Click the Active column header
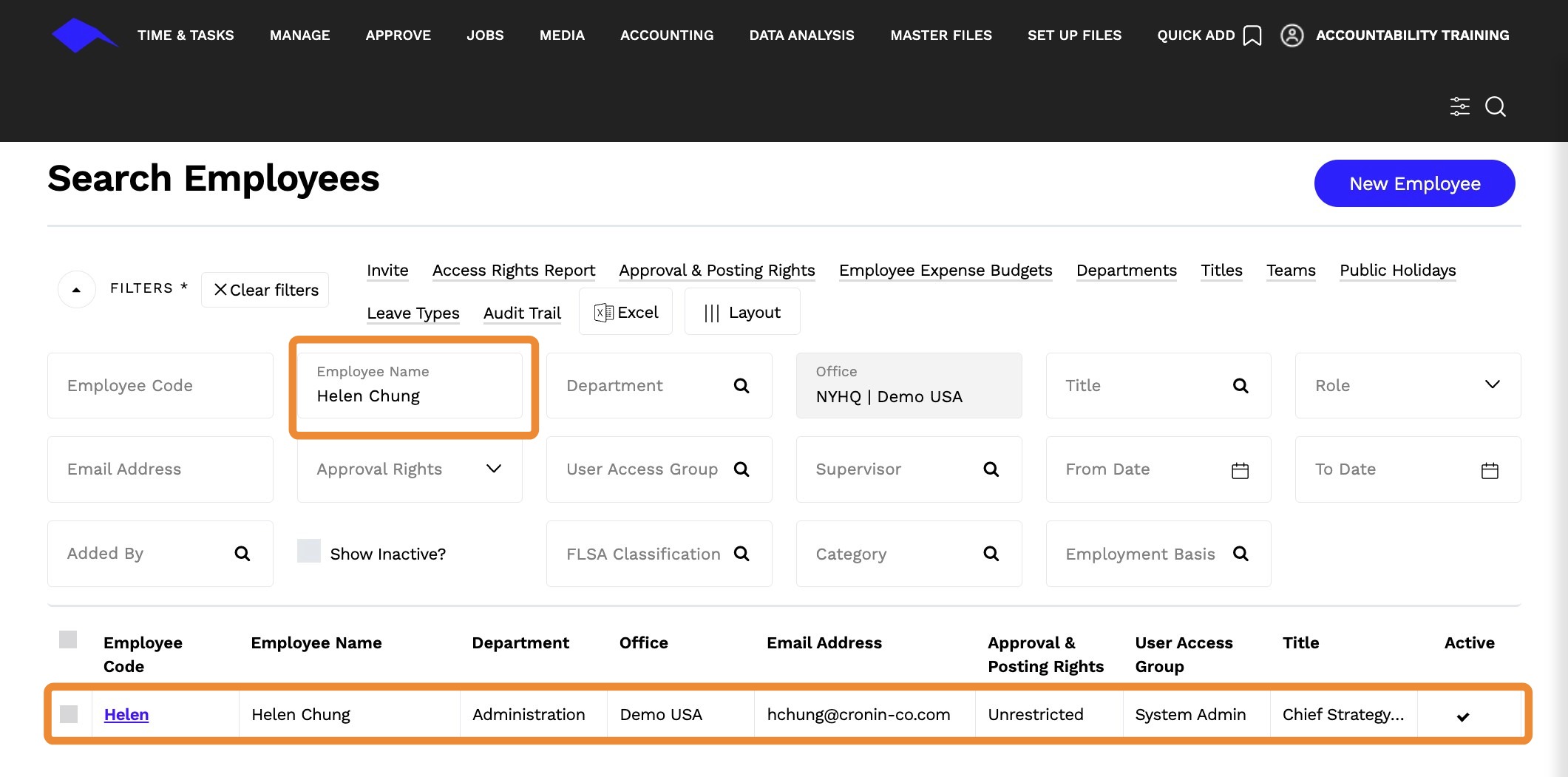The image size is (1568, 777). point(1469,643)
